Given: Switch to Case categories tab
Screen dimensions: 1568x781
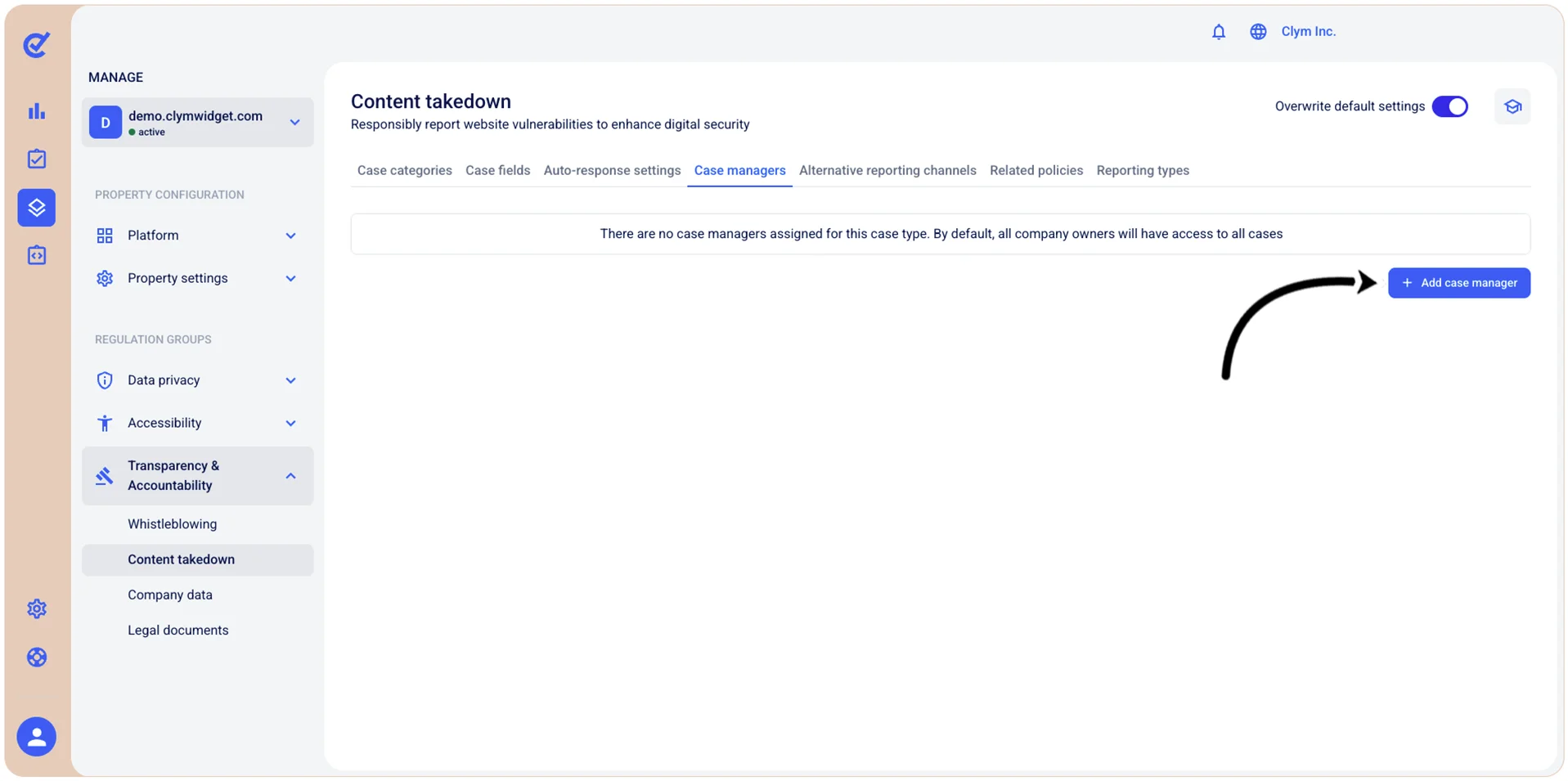Looking at the screenshot, I should click(x=404, y=170).
